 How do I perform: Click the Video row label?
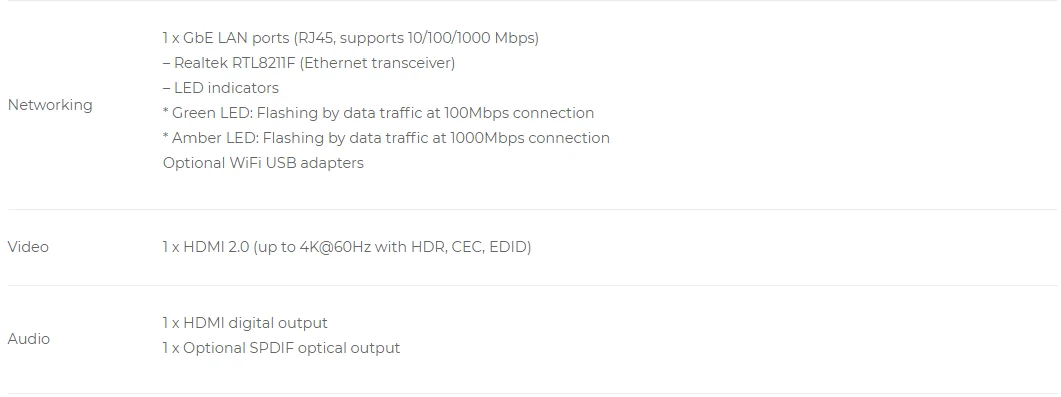click(x=28, y=247)
